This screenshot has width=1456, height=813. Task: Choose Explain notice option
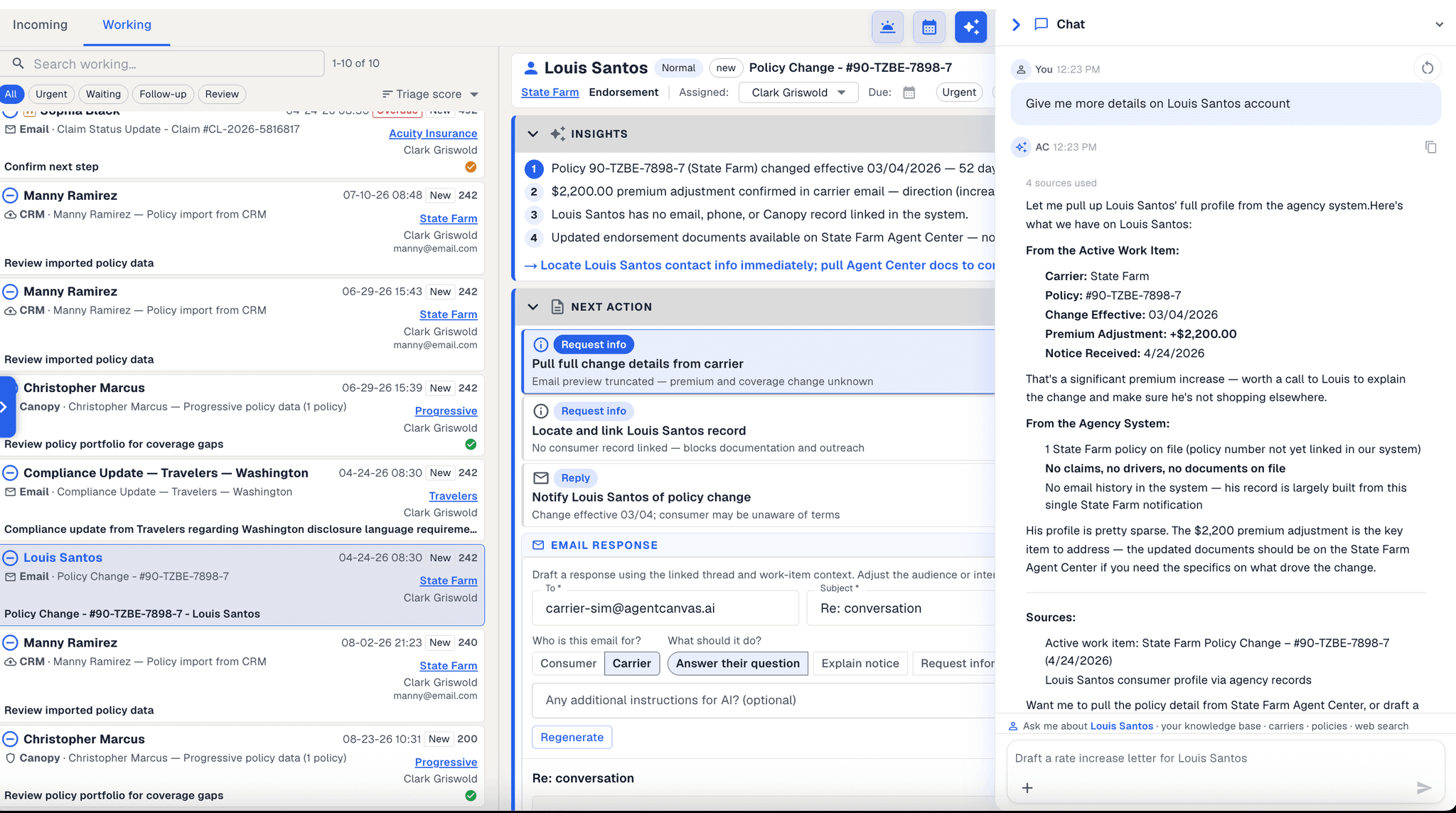pyautogui.click(x=860, y=664)
